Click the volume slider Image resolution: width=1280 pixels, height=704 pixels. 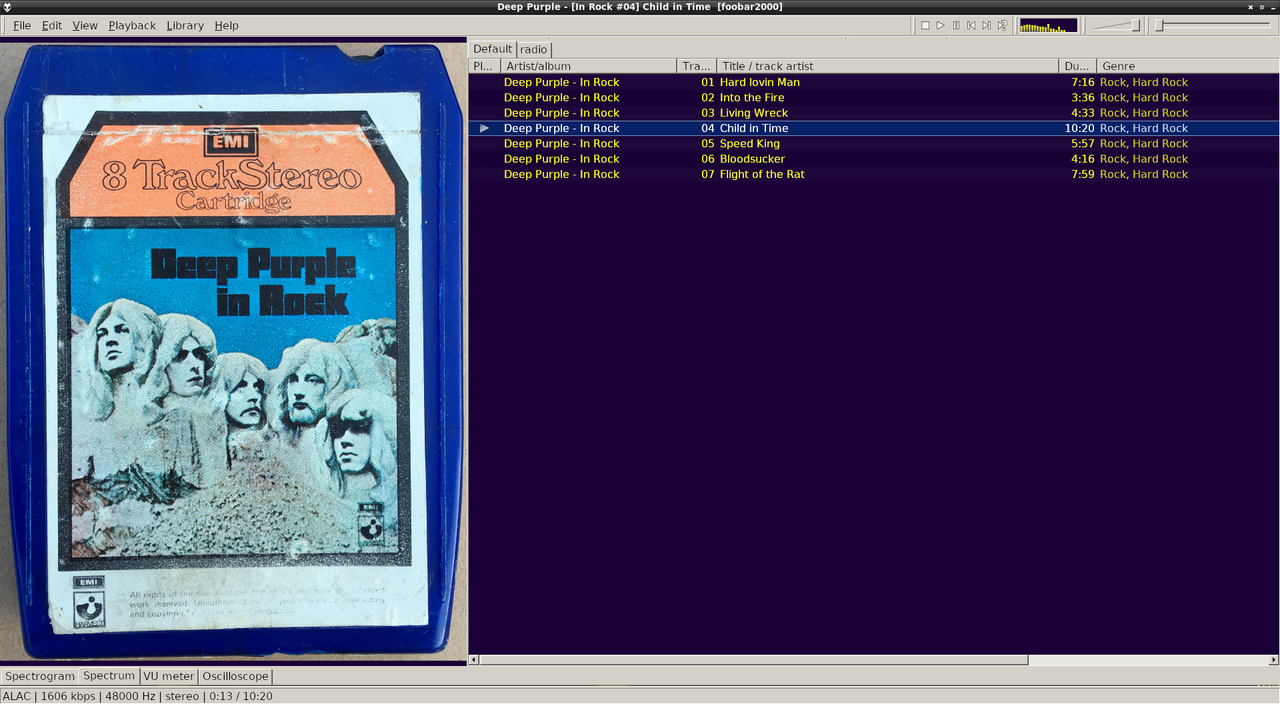(x=1116, y=25)
